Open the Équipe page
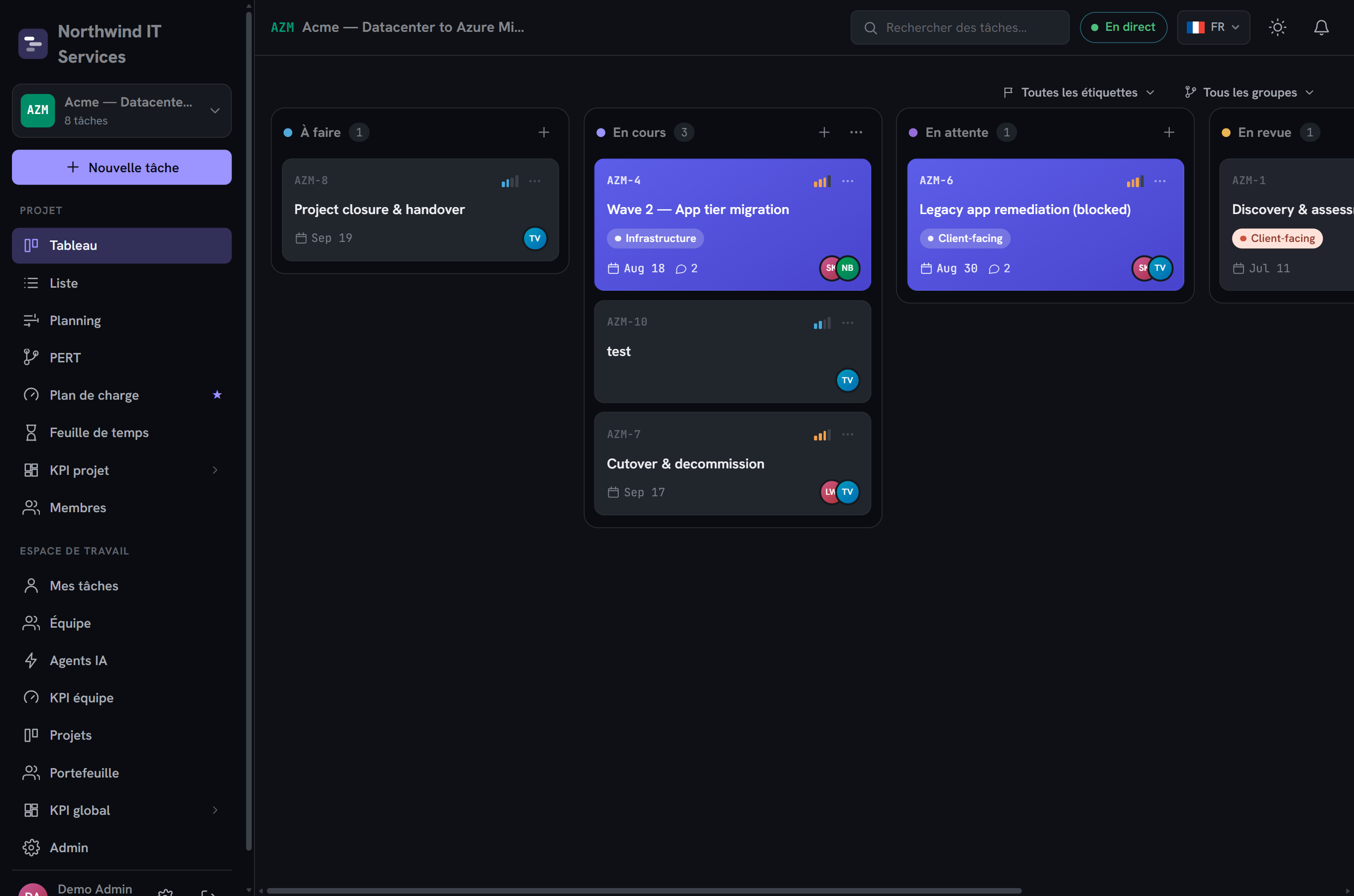This screenshot has width=1354, height=896. coord(121,623)
